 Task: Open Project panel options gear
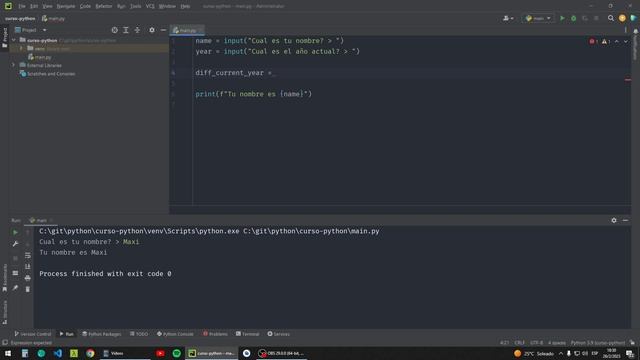click(152, 30)
